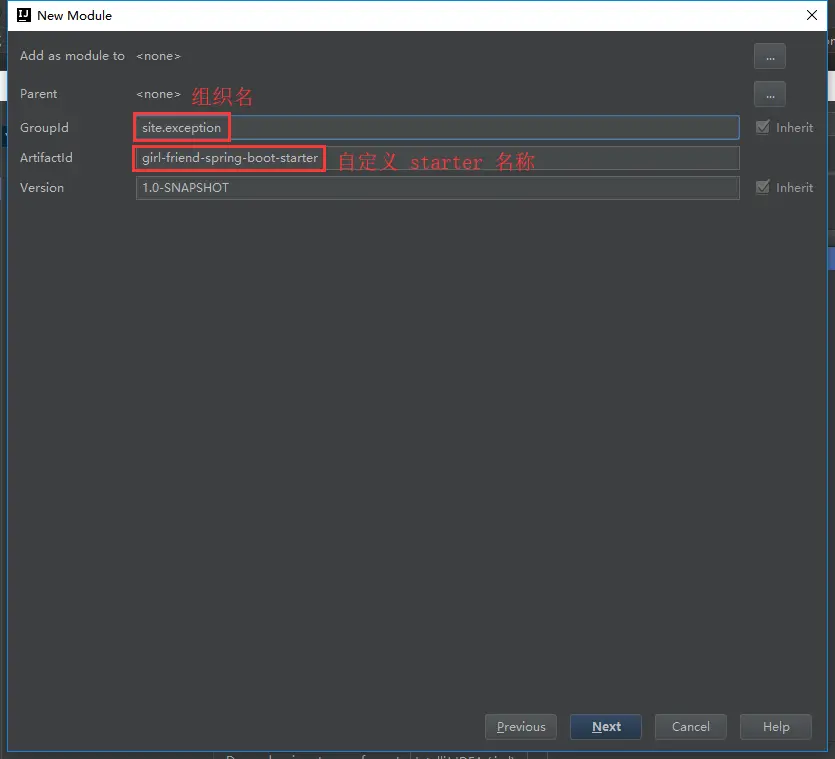Screen dimensions: 835x759
Task: Click the Parent label
Action: click(x=38, y=94)
